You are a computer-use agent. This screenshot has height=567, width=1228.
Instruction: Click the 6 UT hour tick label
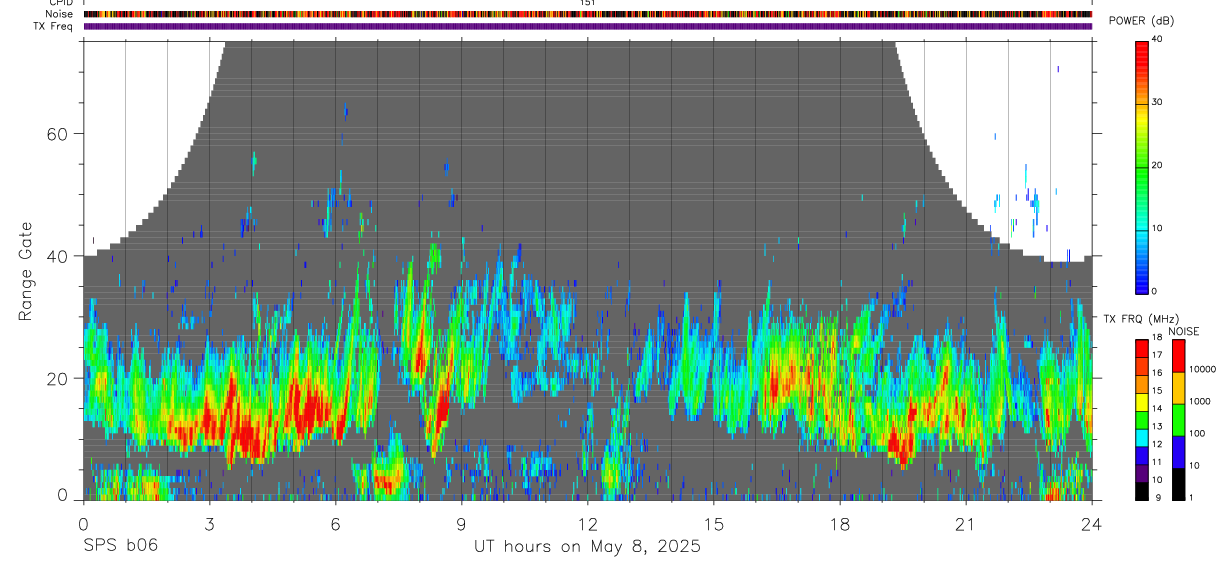point(335,524)
